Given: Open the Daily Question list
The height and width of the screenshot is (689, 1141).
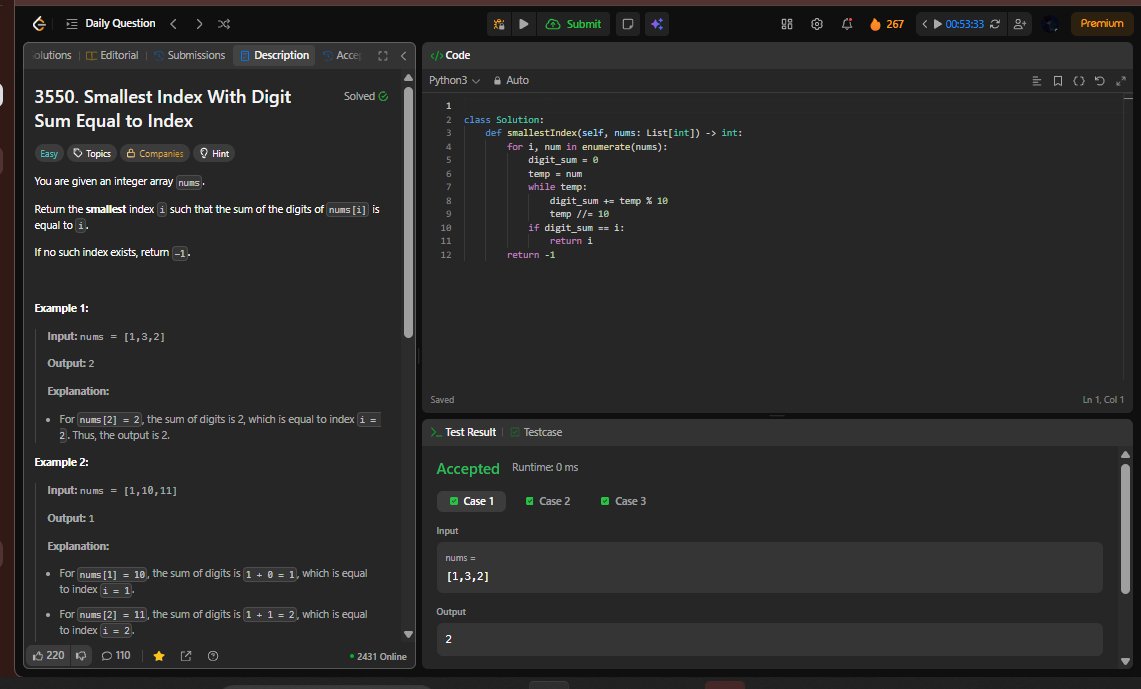Looking at the screenshot, I should click(111, 24).
